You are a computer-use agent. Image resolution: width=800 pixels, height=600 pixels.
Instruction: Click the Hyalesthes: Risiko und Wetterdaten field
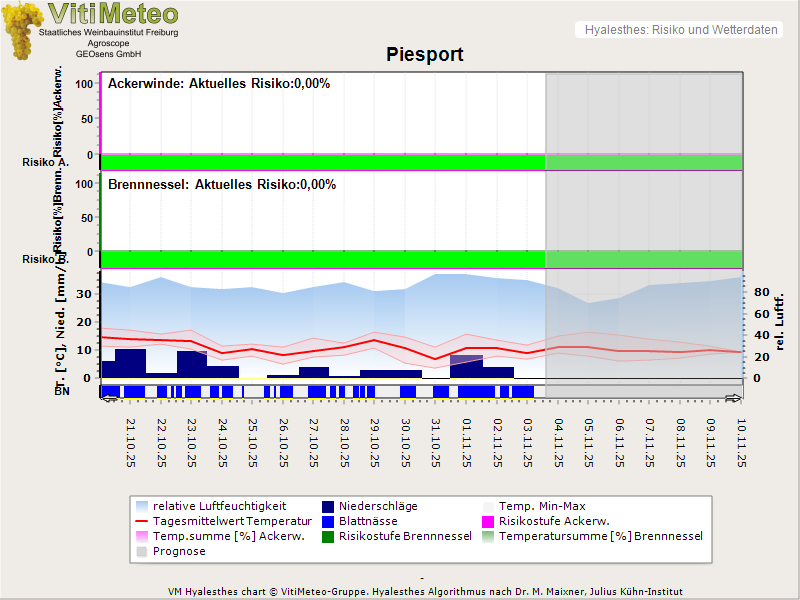click(x=679, y=30)
